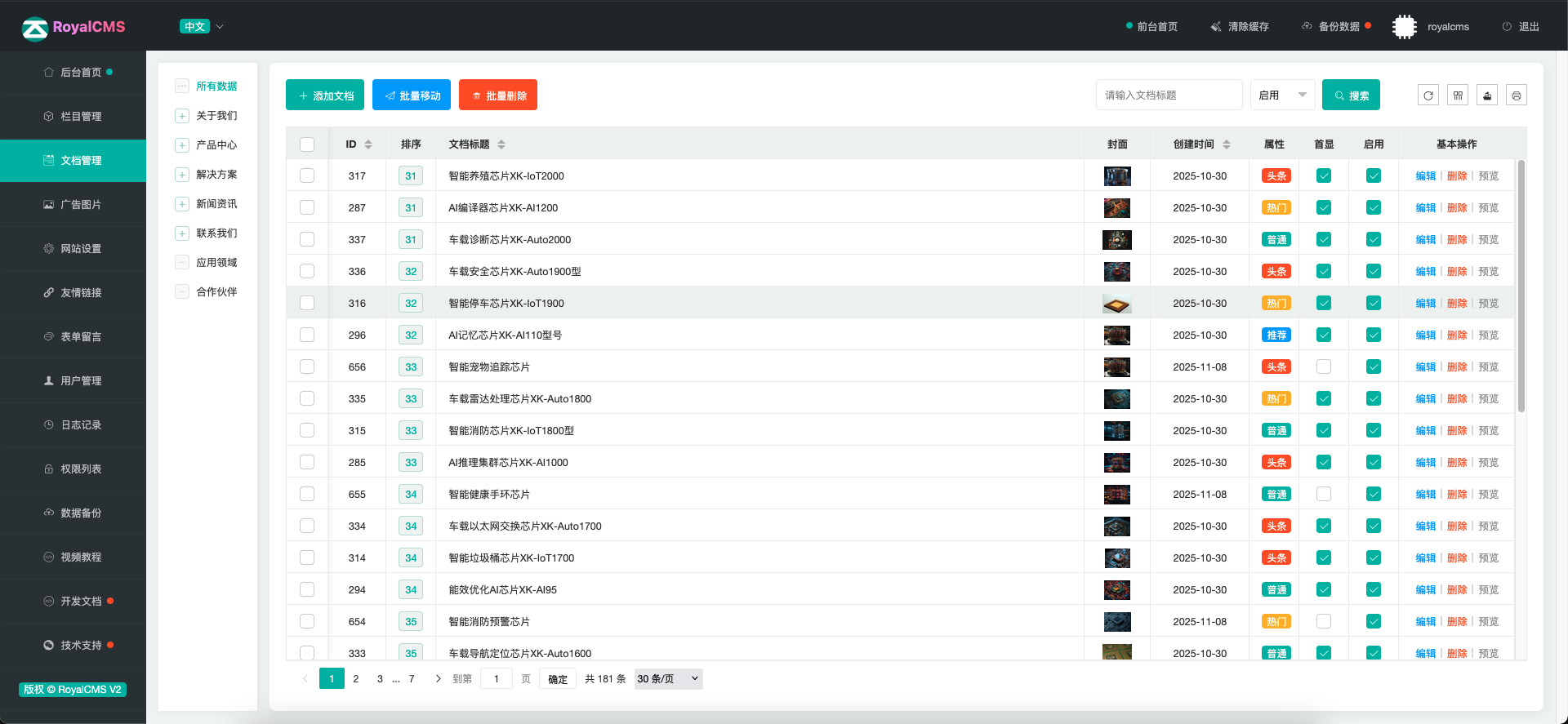Click 编辑 for 智能养殖芯片XK-IoT2000

[1425, 175]
